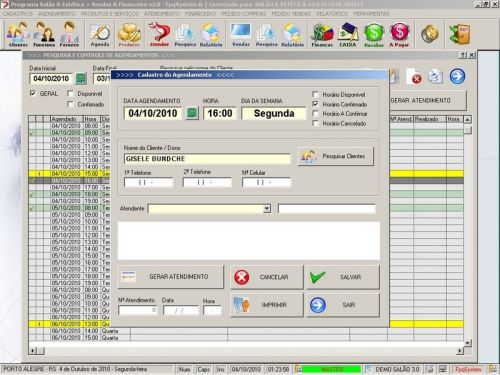Click GERAR ATENDIMENTO in the dialog
The height and width of the screenshot is (375, 500).
(x=171, y=277)
